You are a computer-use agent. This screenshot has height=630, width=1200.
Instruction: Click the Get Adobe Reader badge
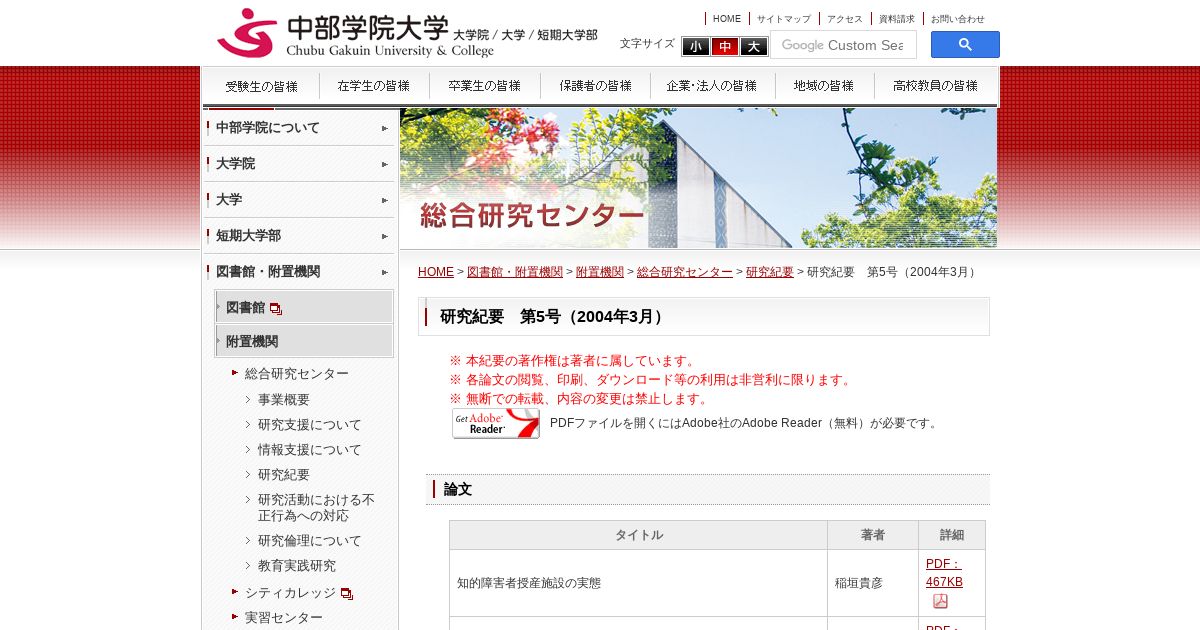click(x=496, y=423)
